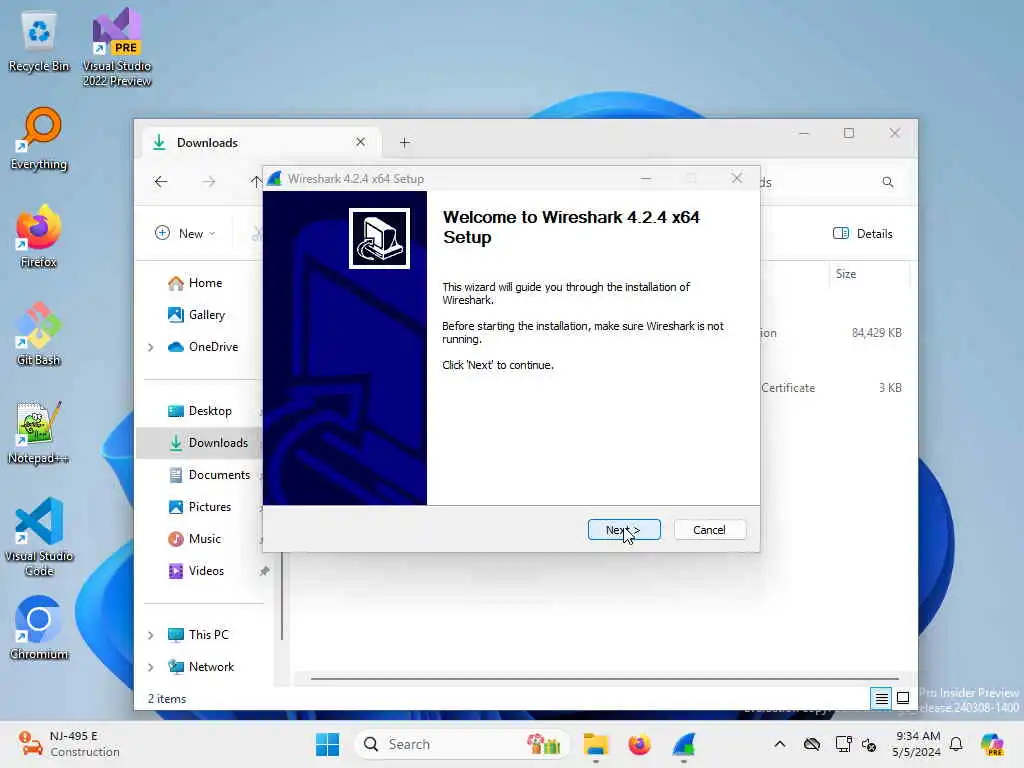This screenshot has width=1024, height=768.
Task: Open Pictures in the sidebar
Action: point(200,507)
